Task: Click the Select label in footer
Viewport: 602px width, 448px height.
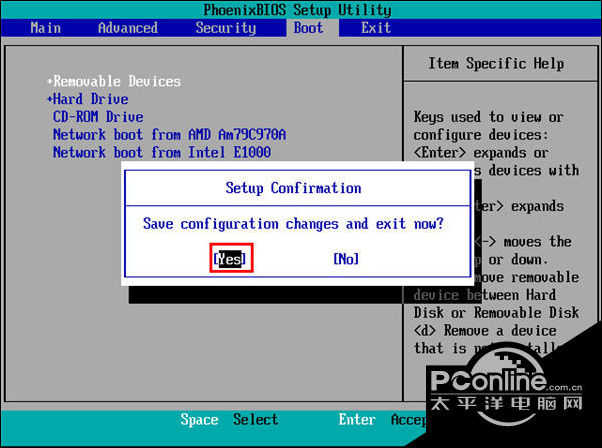Action: (x=256, y=419)
